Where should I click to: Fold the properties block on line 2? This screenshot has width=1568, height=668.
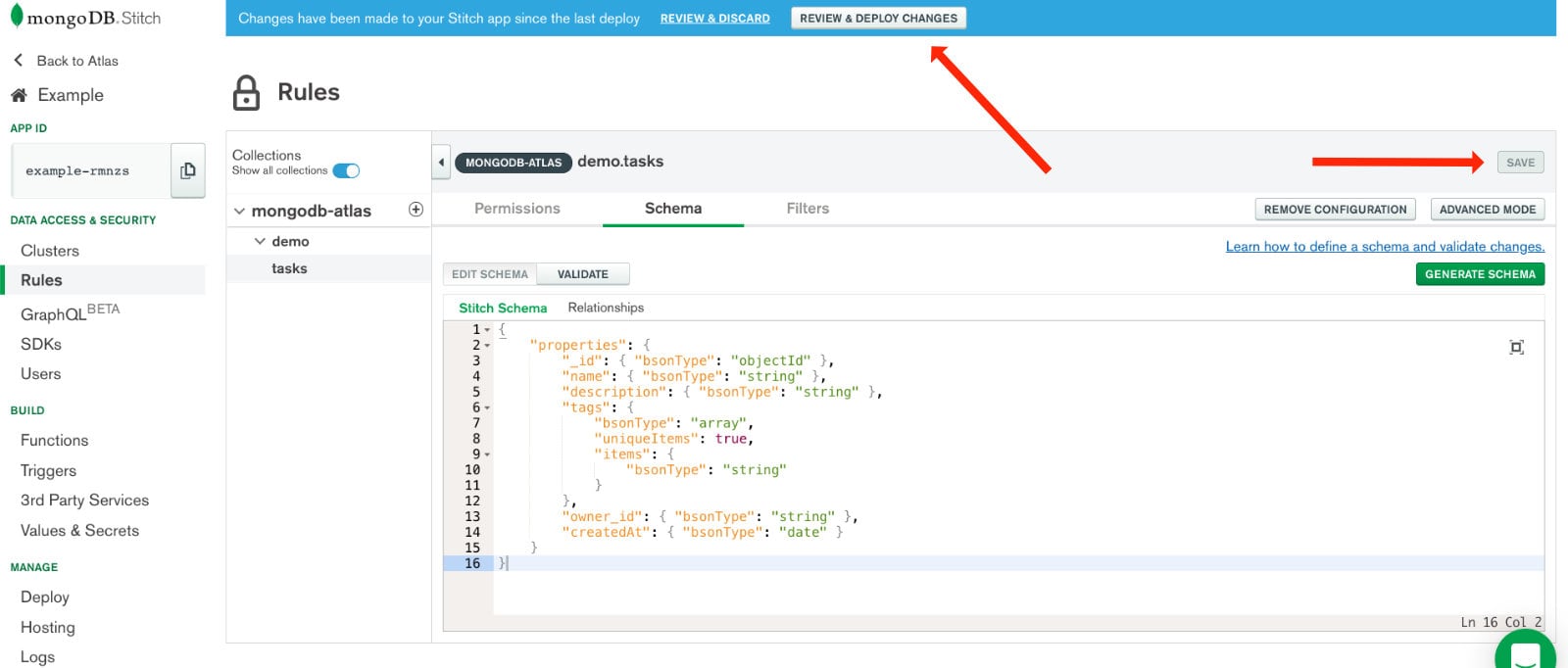[x=487, y=346]
